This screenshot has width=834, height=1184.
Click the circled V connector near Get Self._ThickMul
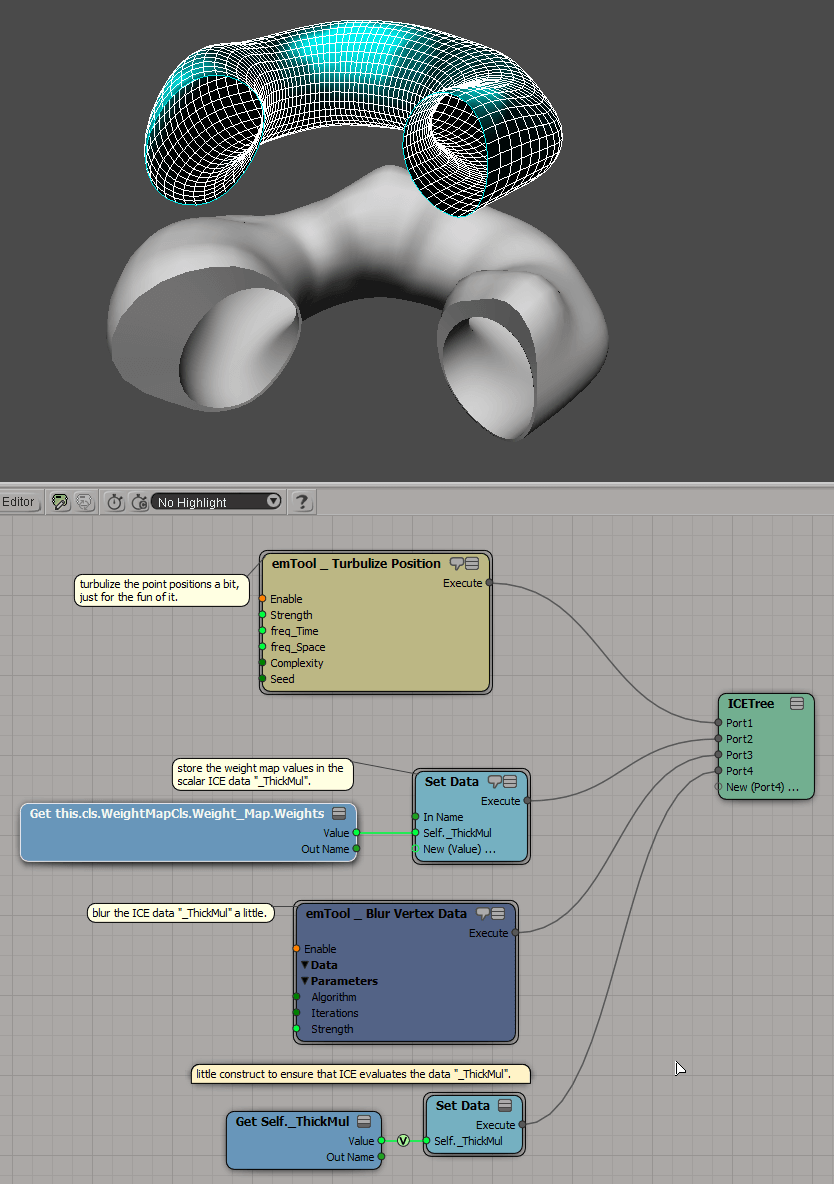point(403,1141)
